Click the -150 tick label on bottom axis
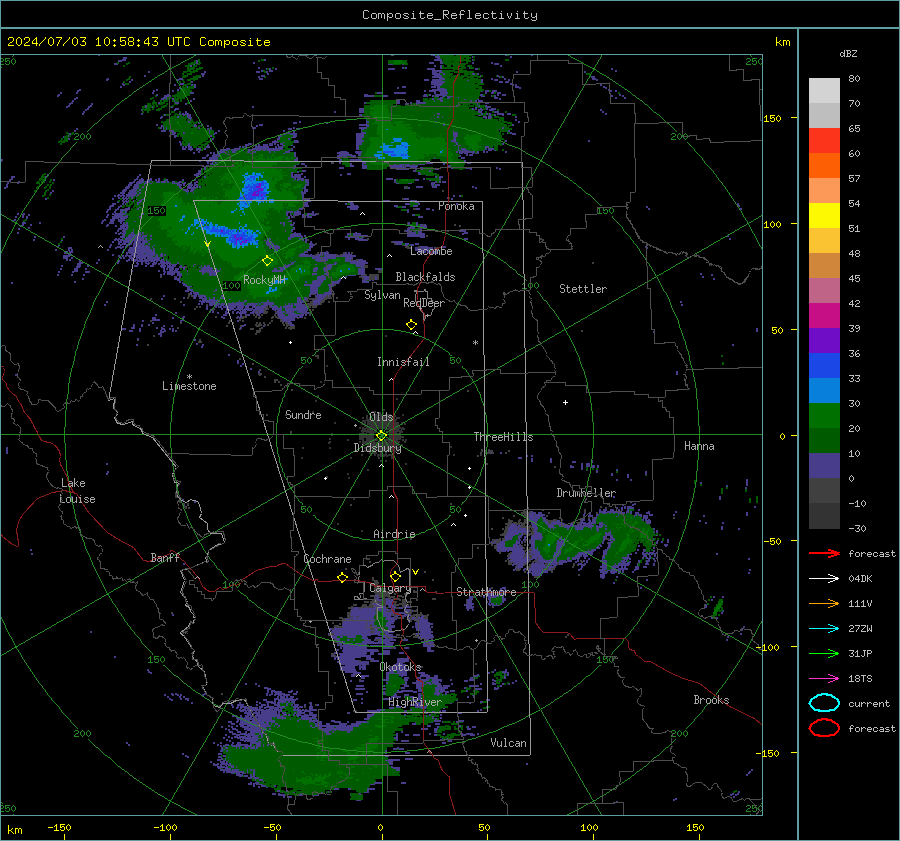900x841 pixels. [x=59, y=827]
